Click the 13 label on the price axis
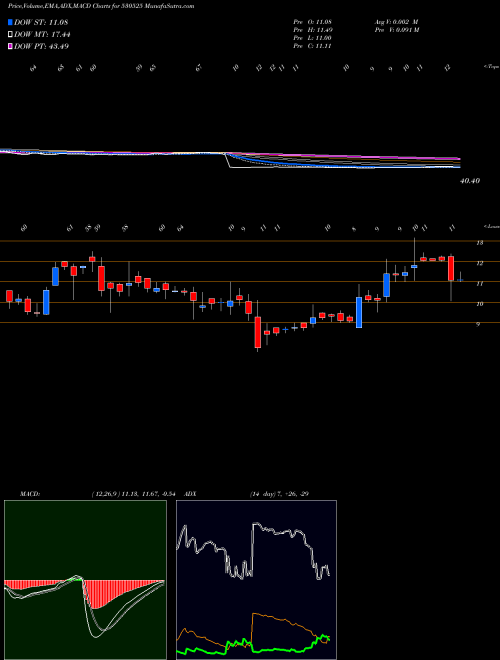Image resolution: width=500 pixels, height=660 pixels. pos(479,243)
